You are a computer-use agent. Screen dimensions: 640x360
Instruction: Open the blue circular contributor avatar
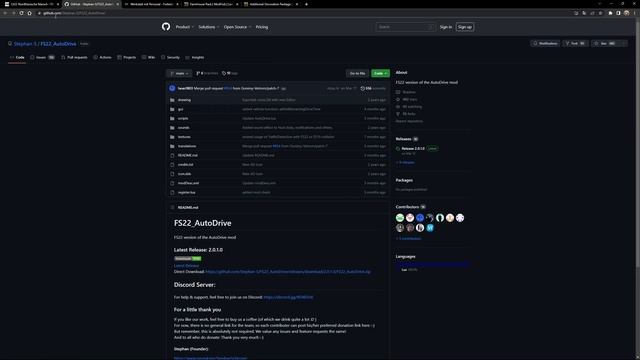tap(420, 218)
